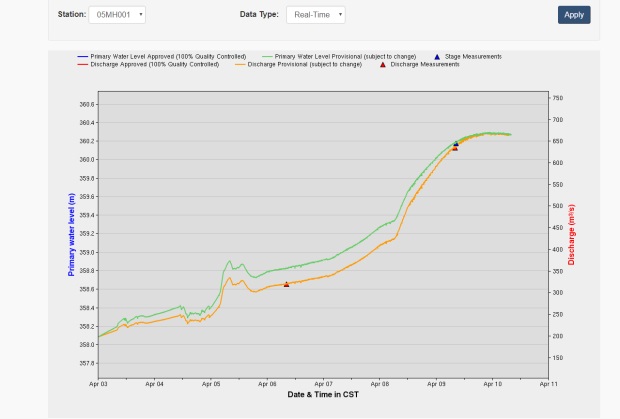Click the 'Date & Time in CST' axis title
620x419 pixels.
(323, 395)
